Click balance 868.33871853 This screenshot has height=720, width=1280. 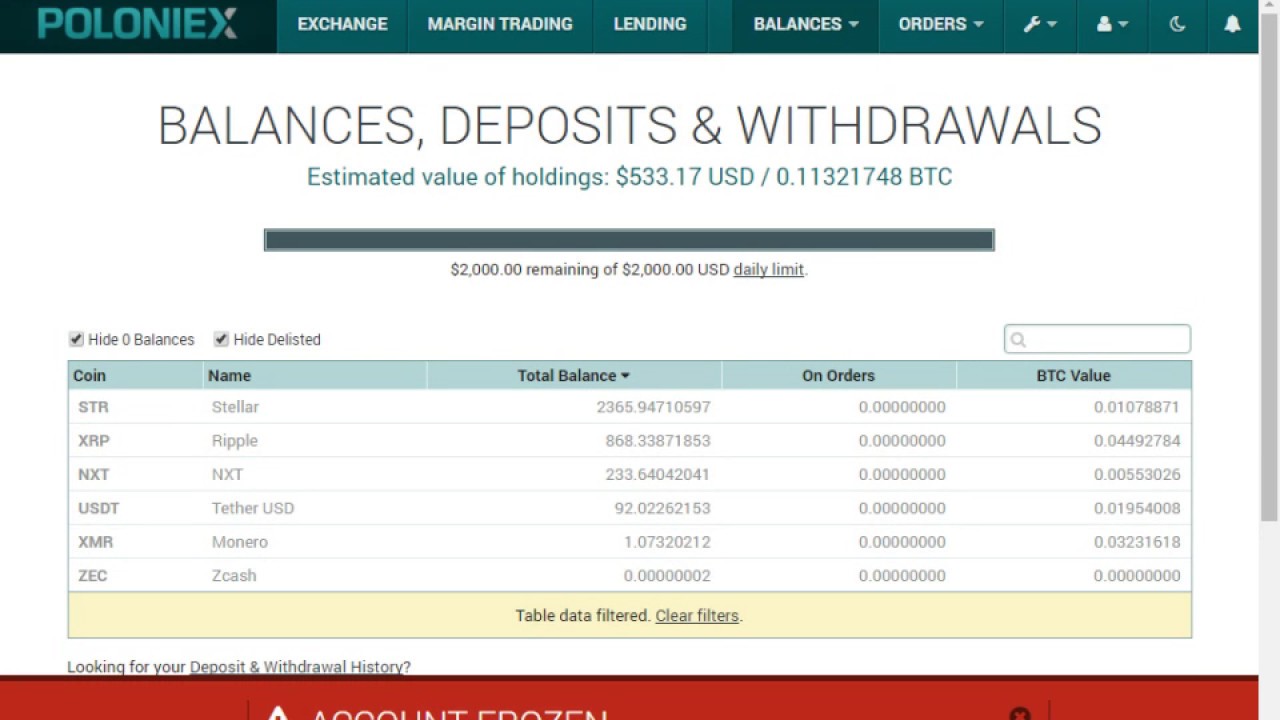pos(658,440)
